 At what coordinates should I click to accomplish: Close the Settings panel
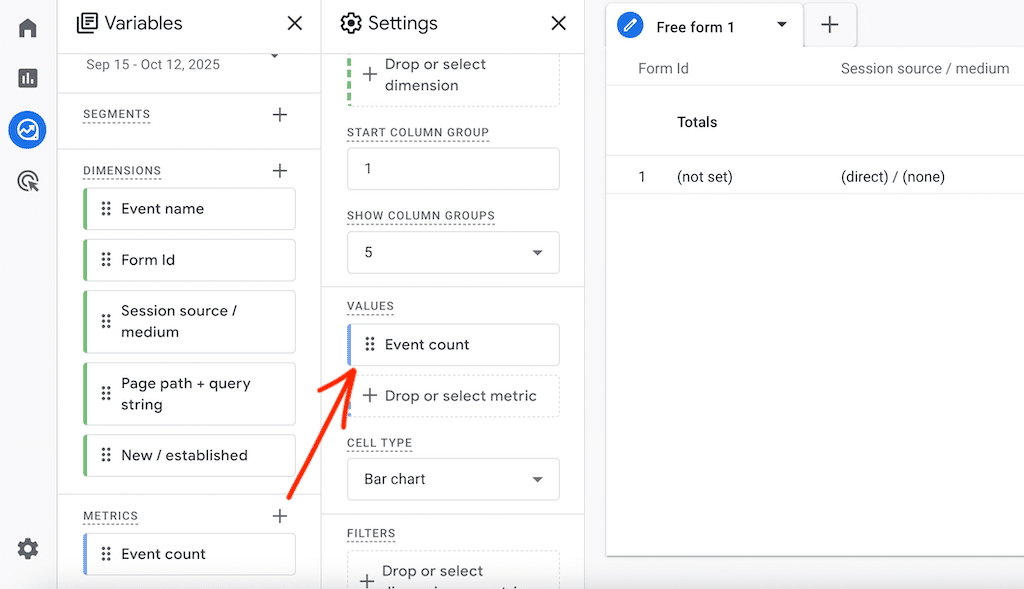(559, 23)
